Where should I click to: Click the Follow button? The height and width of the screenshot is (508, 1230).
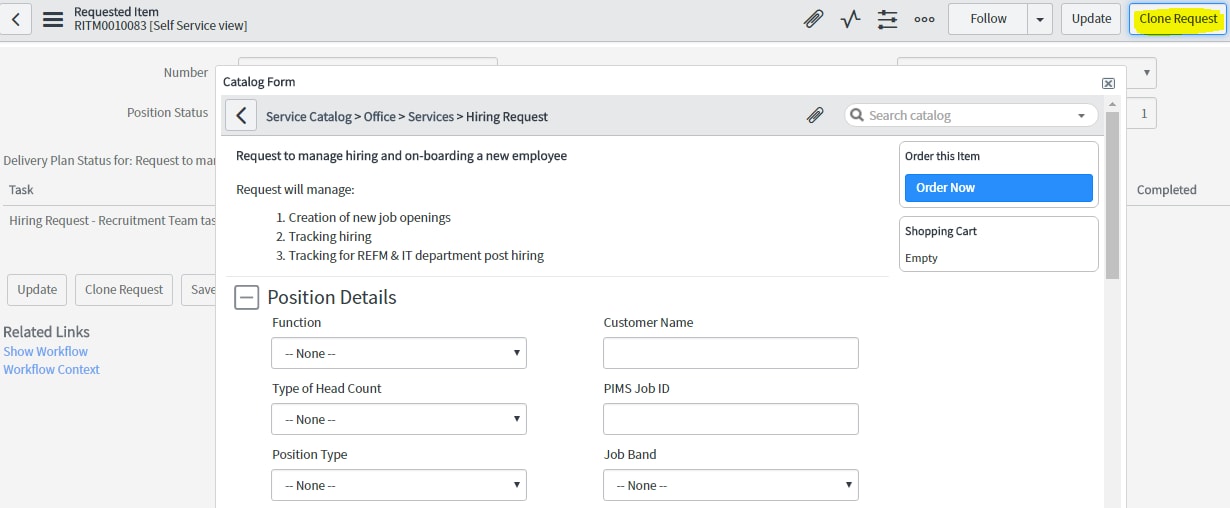988,19
